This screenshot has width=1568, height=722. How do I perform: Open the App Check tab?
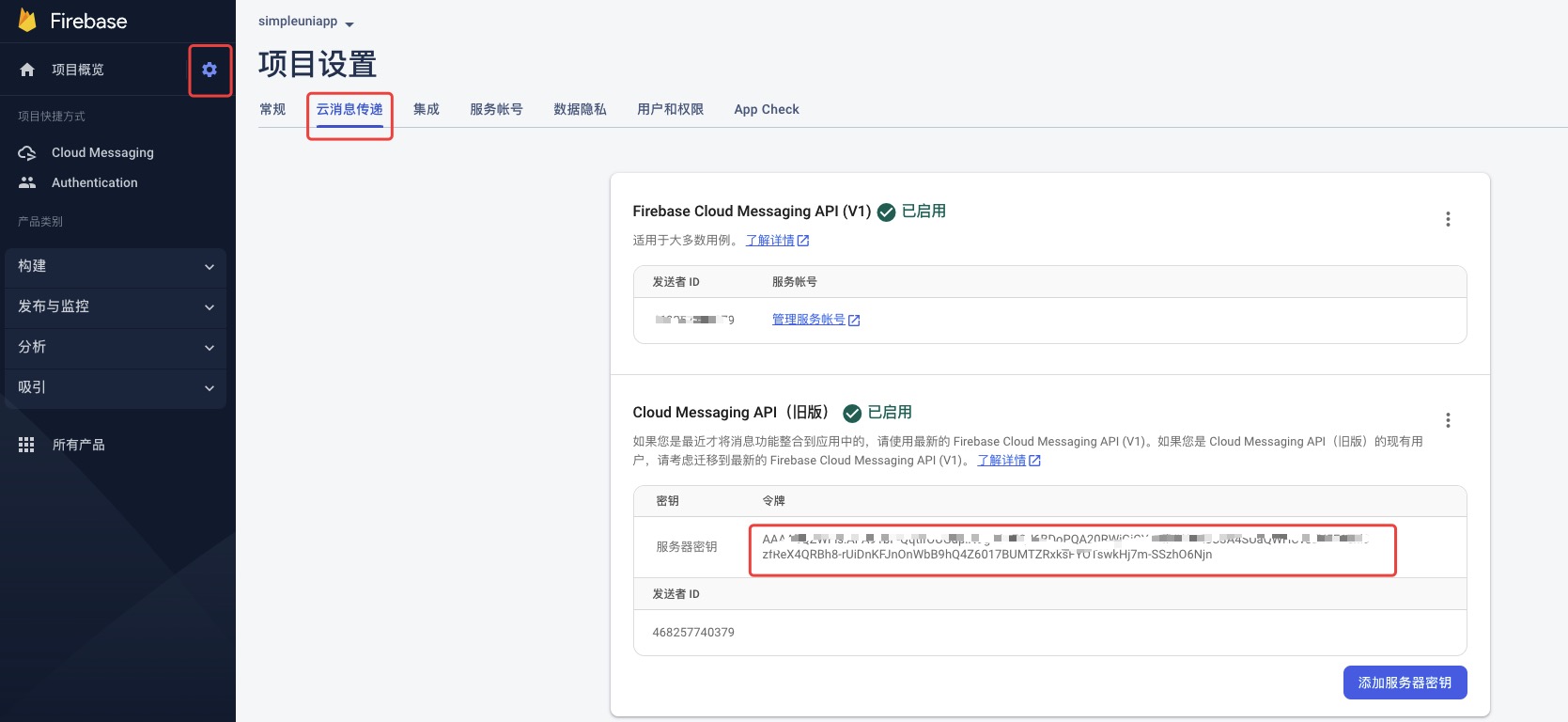point(767,109)
